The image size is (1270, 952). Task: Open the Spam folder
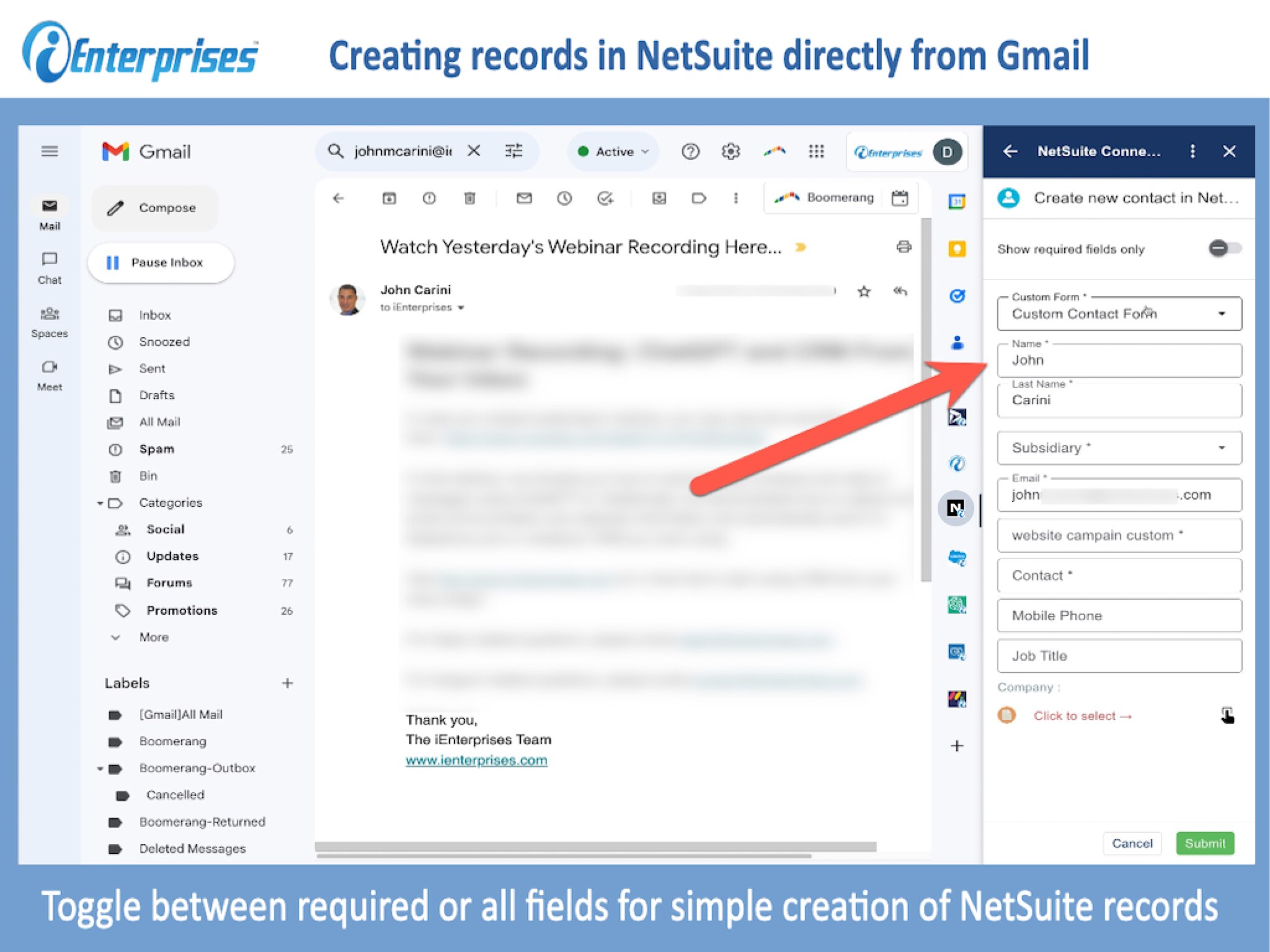pos(156,449)
